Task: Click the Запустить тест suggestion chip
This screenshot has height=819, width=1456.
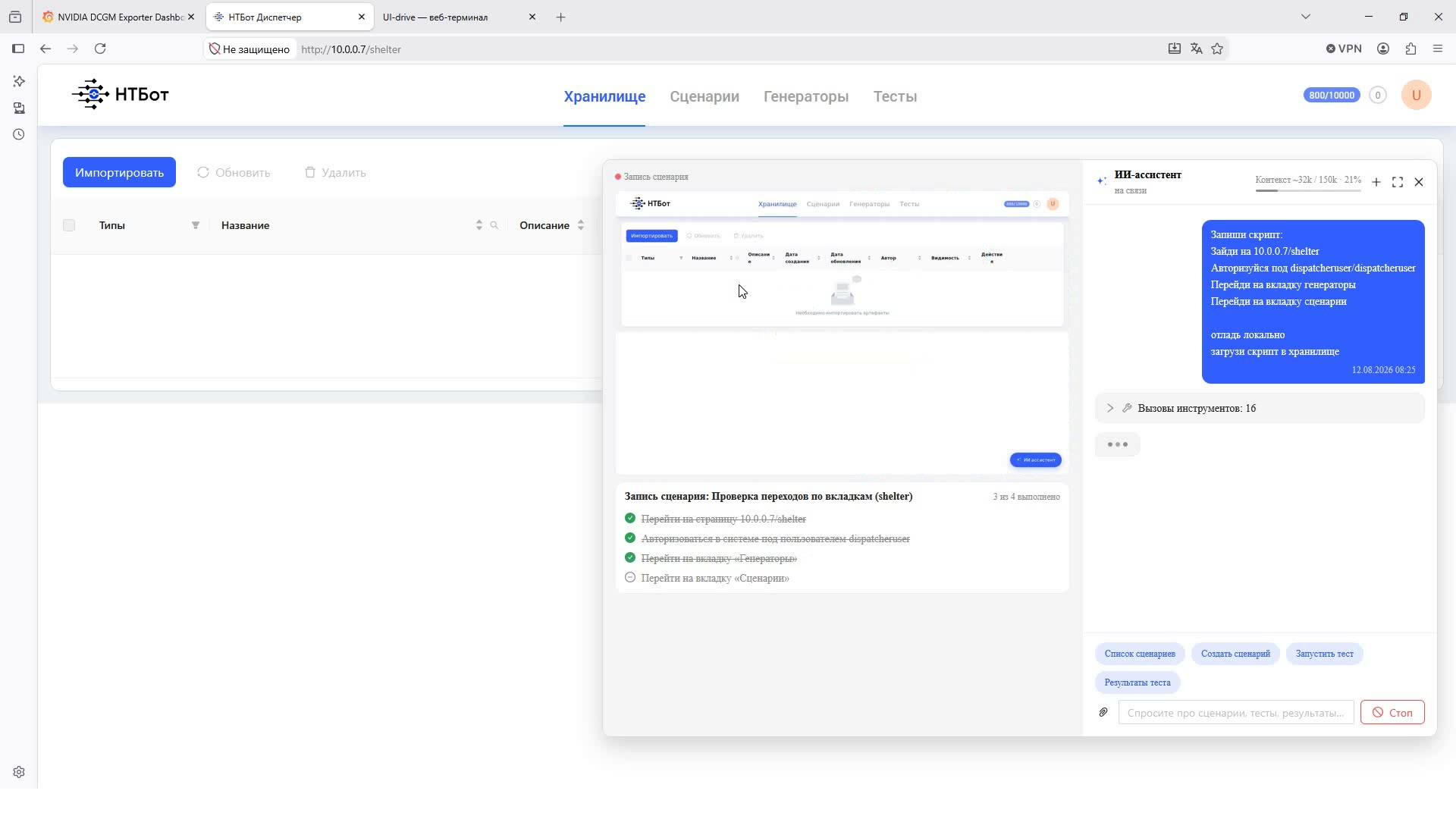Action: 1324,654
